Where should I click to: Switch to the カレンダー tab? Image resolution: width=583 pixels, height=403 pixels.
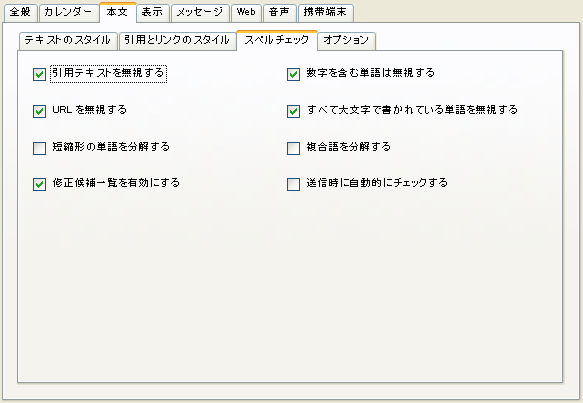pos(68,13)
